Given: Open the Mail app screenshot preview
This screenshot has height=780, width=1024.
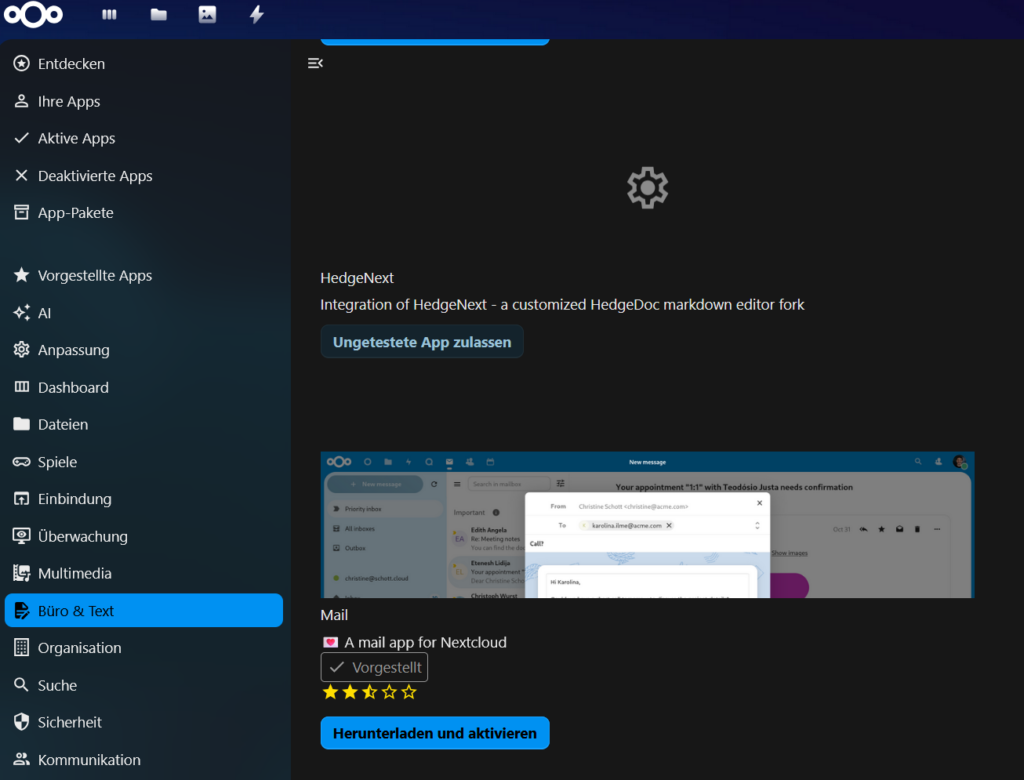Looking at the screenshot, I should (647, 523).
